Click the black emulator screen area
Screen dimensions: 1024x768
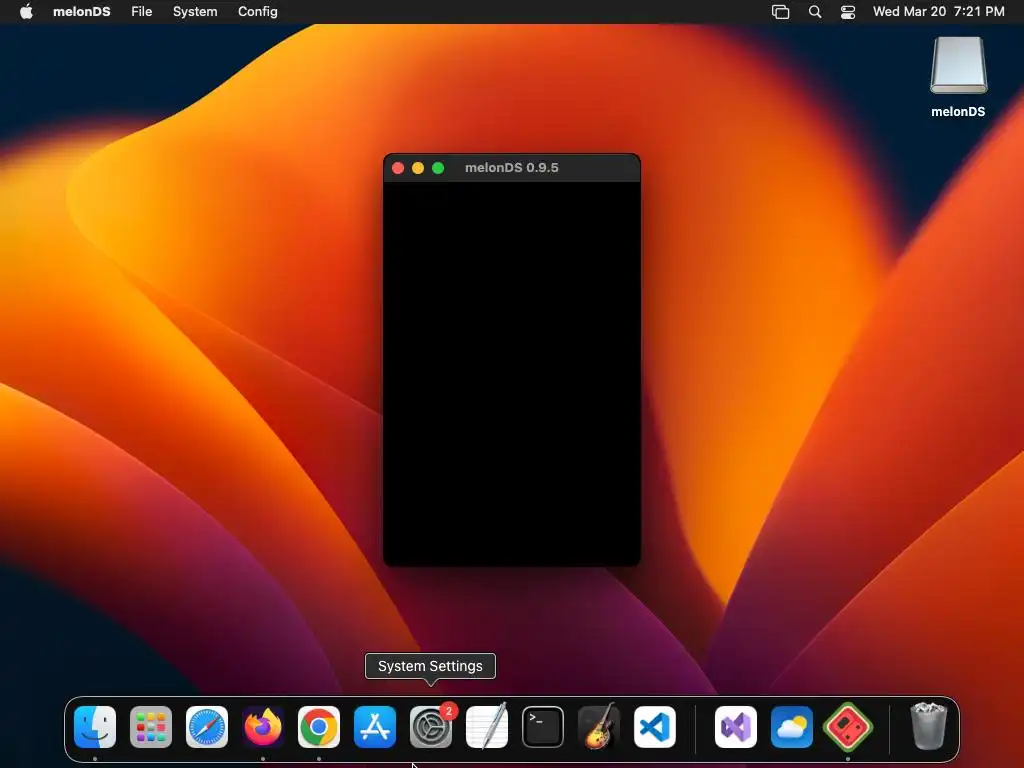click(x=511, y=374)
